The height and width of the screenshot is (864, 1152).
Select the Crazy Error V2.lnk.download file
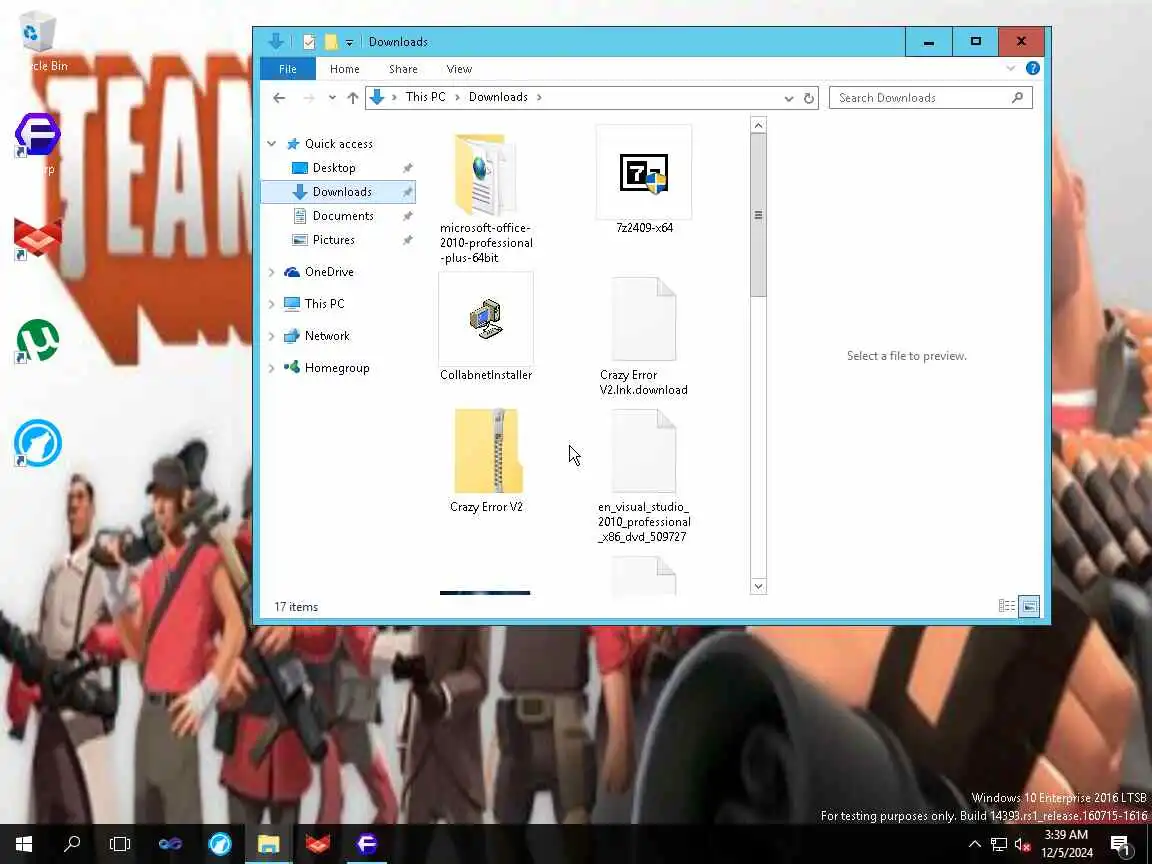[x=644, y=336]
